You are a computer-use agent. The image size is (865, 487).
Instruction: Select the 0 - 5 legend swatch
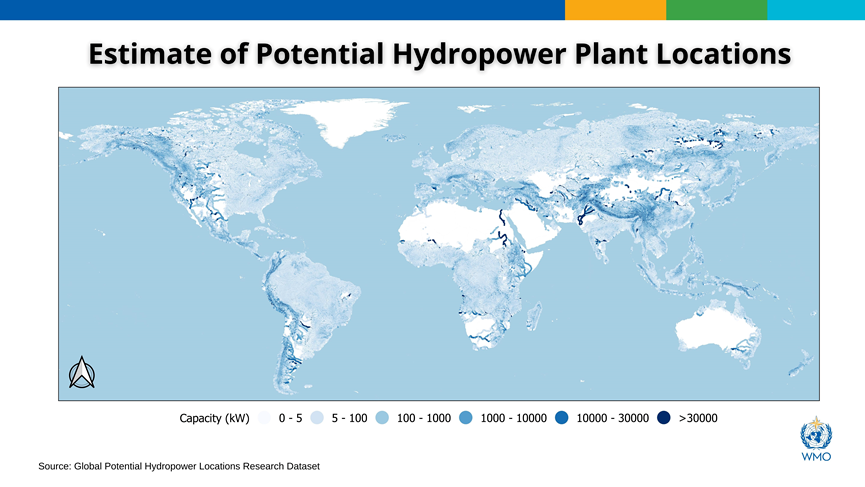tap(264, 418)
